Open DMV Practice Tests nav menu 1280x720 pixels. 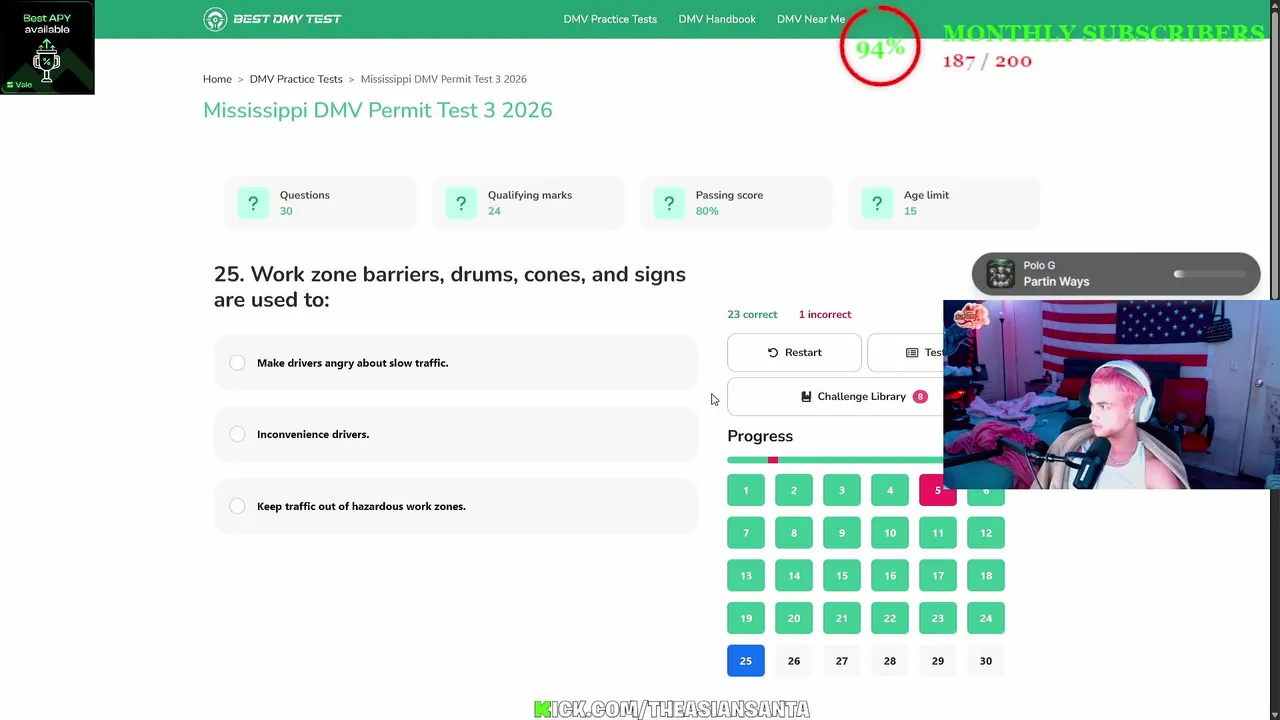(610, 19)
